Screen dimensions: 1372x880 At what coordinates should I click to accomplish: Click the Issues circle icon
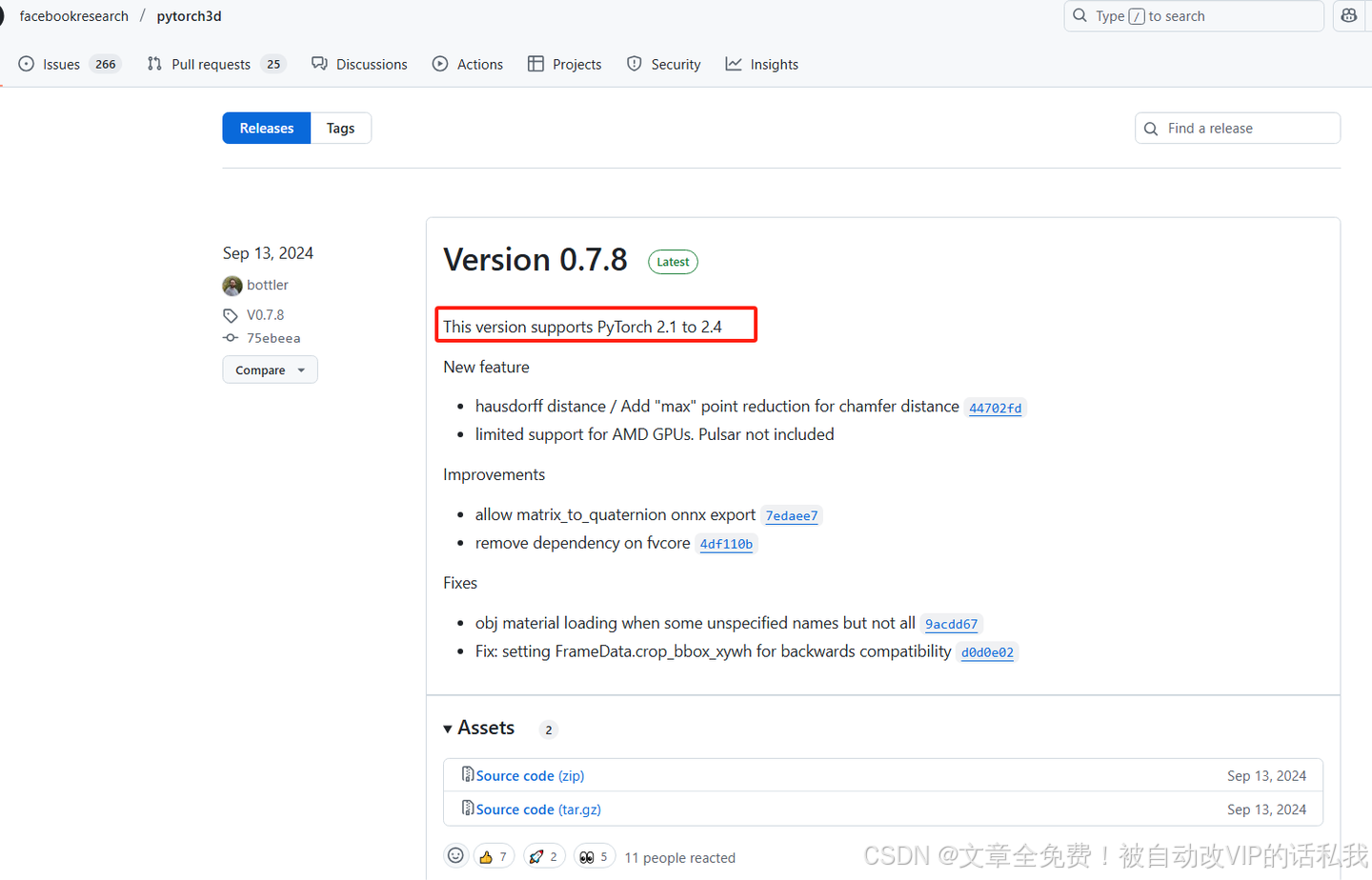click(27, 64)
